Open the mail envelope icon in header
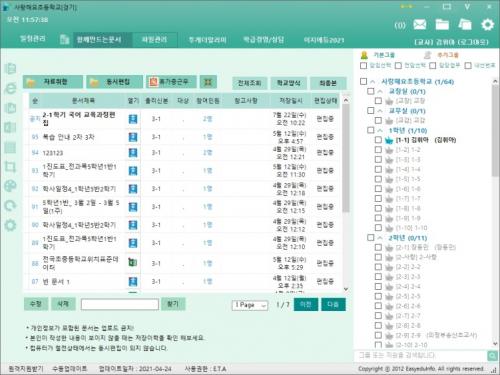500x375 pixels. pyautogui.click(x=420, y=24)
